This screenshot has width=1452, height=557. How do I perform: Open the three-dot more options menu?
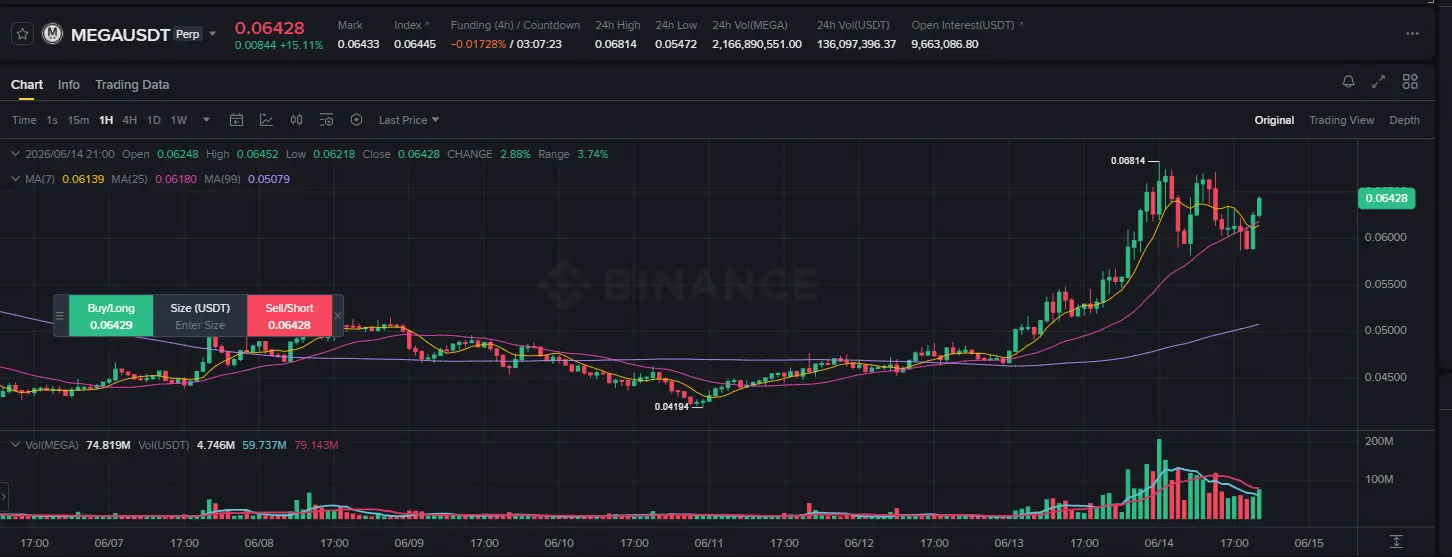pyautogui.click(x=1412, y=33)
